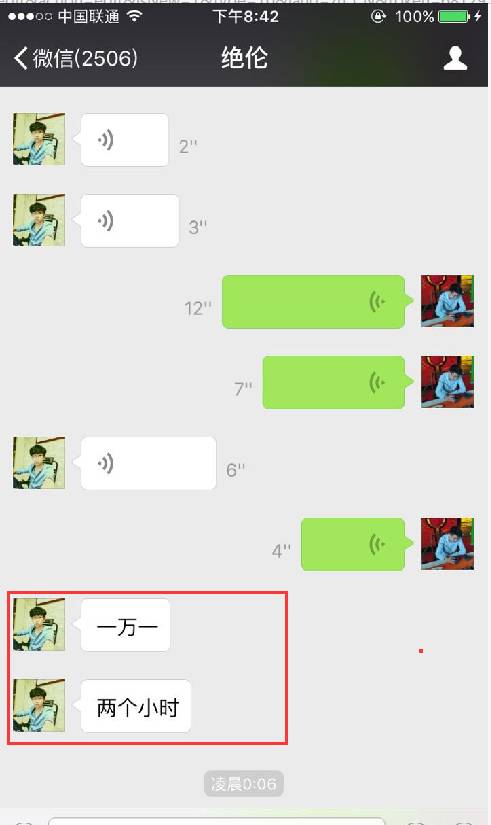
Task: Tap the Wi-Fi icon in status bar
Action: 135,16
